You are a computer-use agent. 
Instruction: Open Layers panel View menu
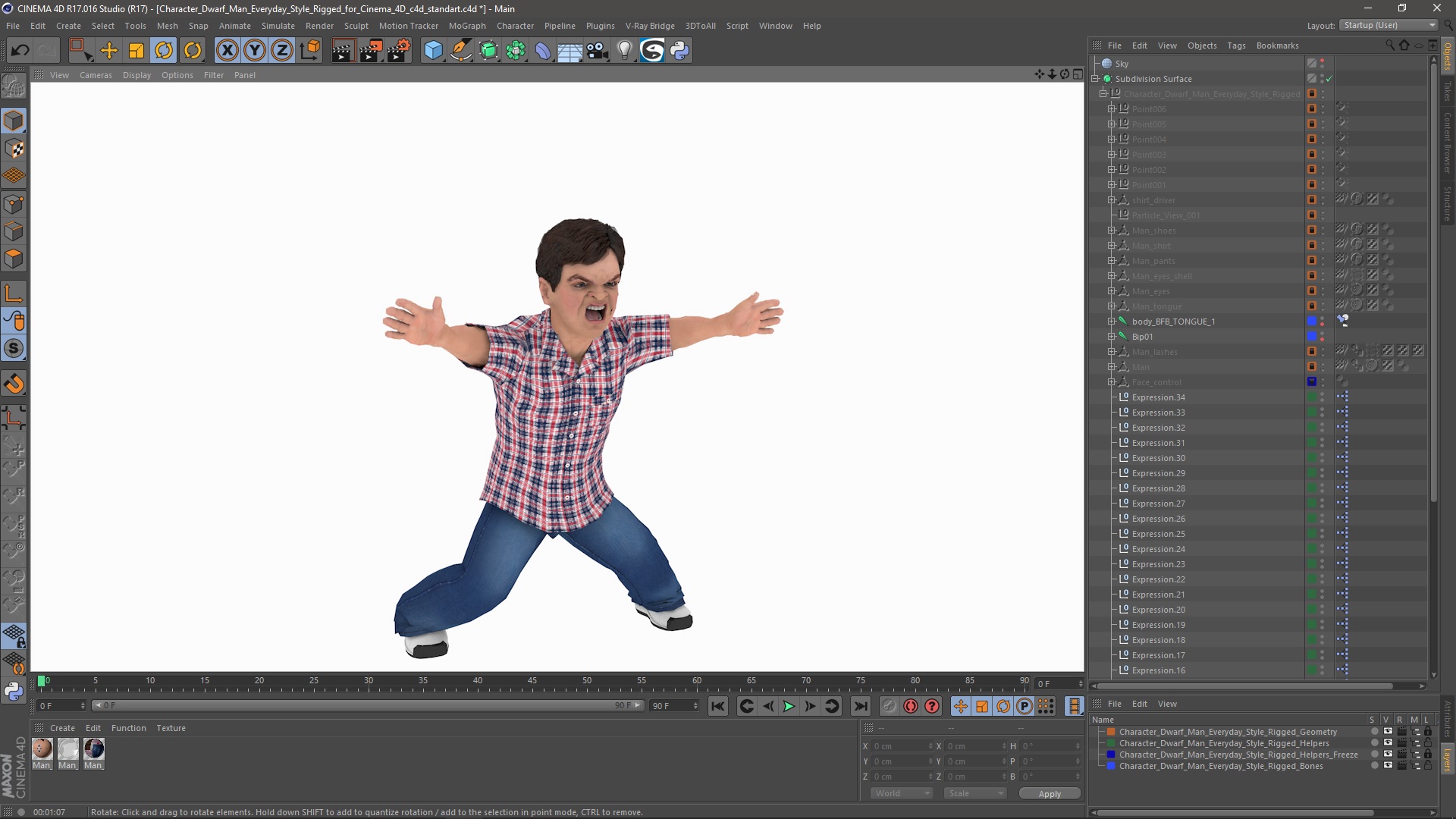pos(1167,704)
